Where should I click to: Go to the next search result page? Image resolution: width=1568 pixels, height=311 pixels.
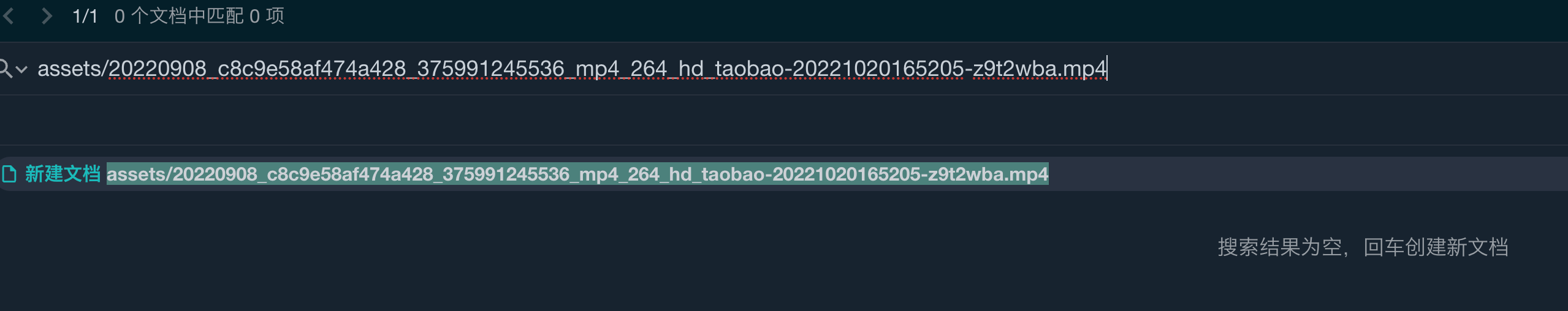(46, 16)
